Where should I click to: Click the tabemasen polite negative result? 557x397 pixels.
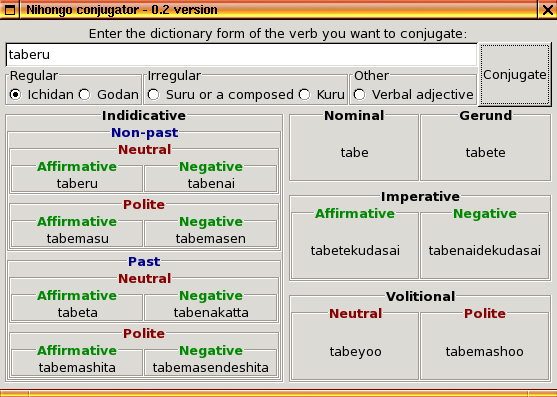click(211, 239)
